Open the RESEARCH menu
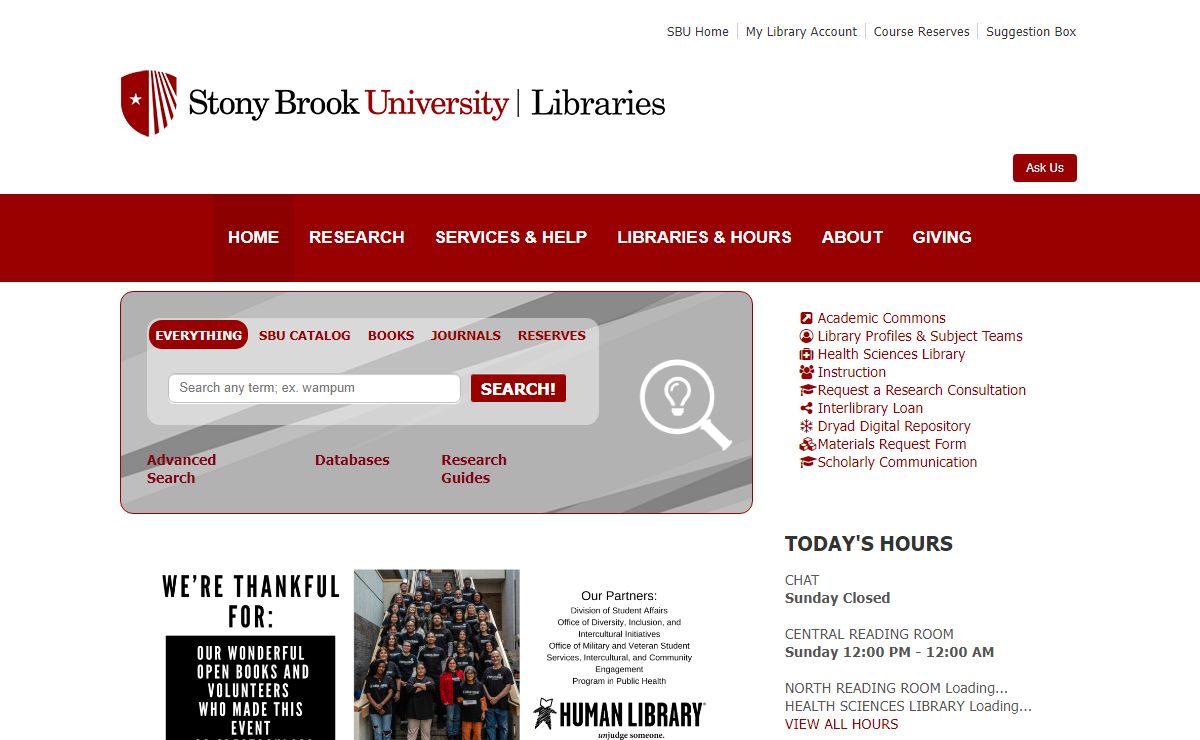 (x=357, y=237)
